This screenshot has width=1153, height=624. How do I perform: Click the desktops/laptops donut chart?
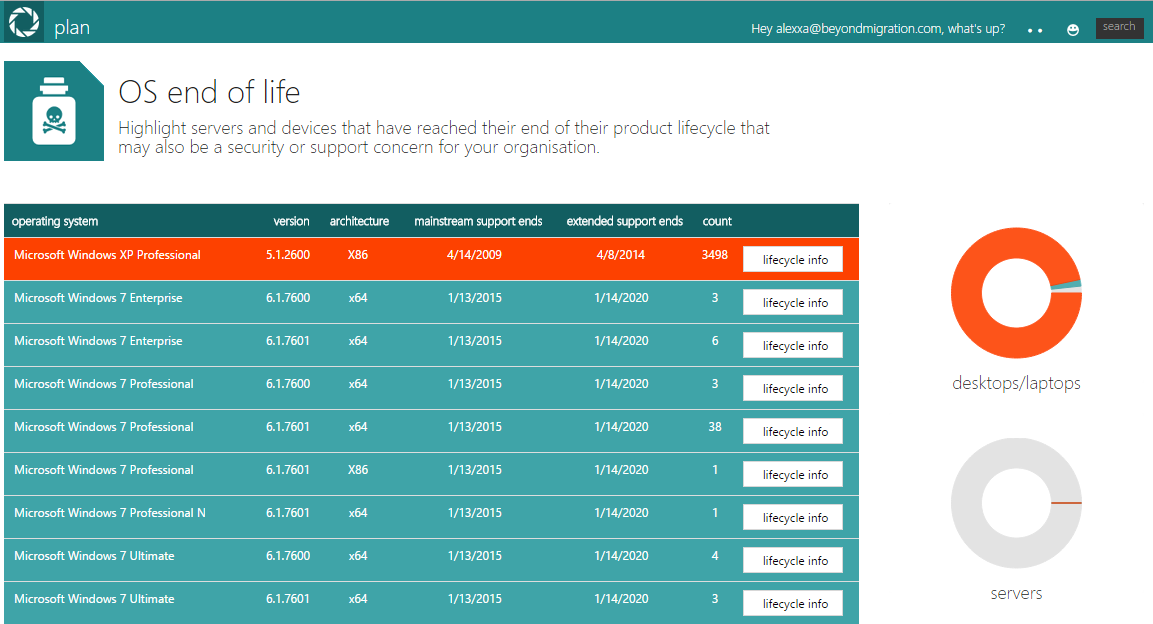[x=1016, y=293]
